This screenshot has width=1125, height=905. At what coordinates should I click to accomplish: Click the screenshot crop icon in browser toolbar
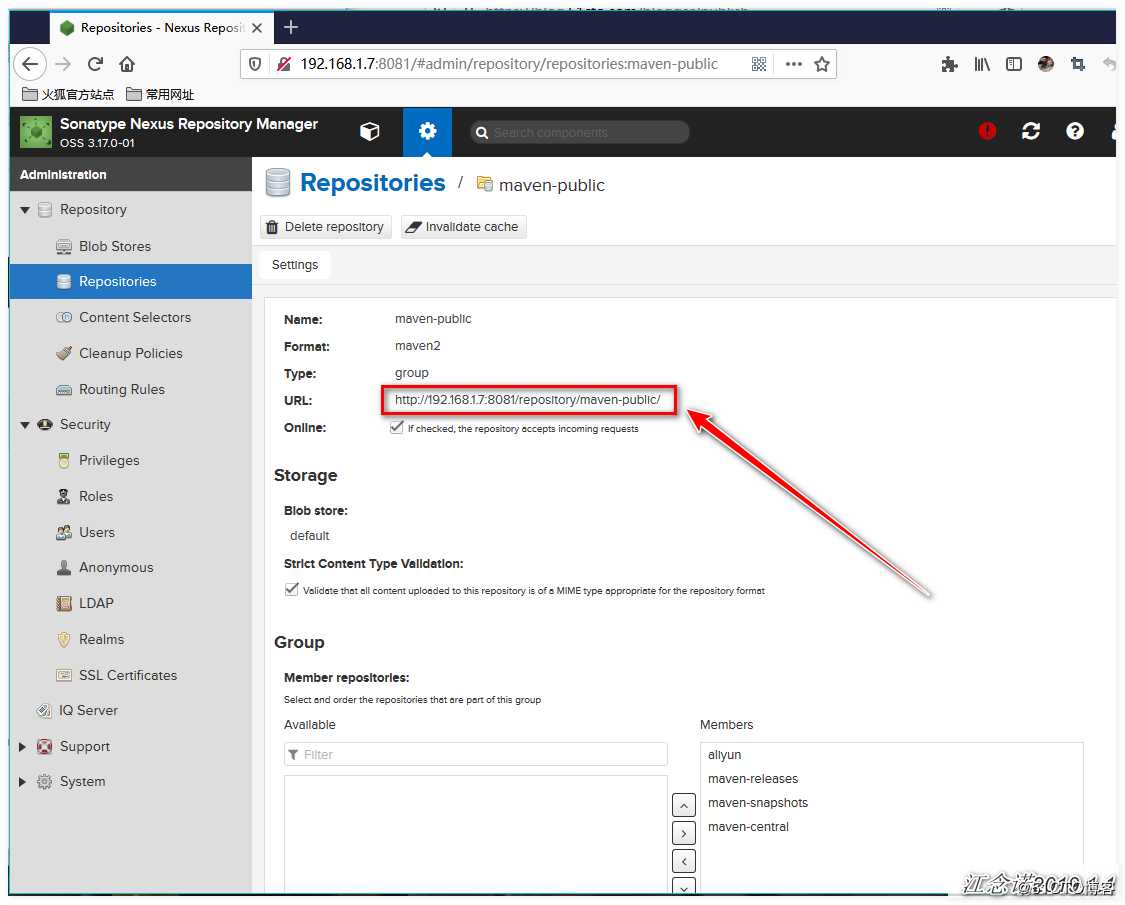pyautogui.click(x=1078, y=64)
